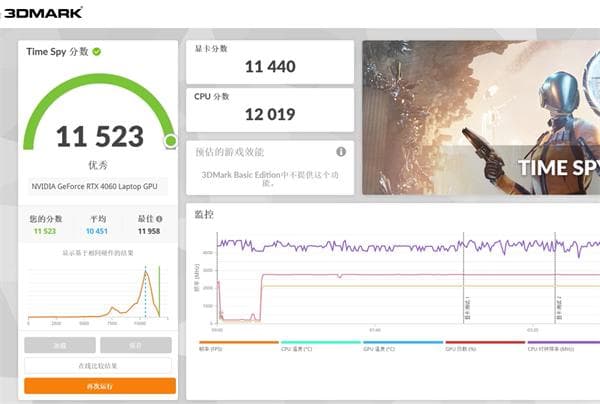Click the TIME SPY benchmark thumbnail image
Image resolution: width=600 pixels, height=404 pixels.
click(481, 117)
